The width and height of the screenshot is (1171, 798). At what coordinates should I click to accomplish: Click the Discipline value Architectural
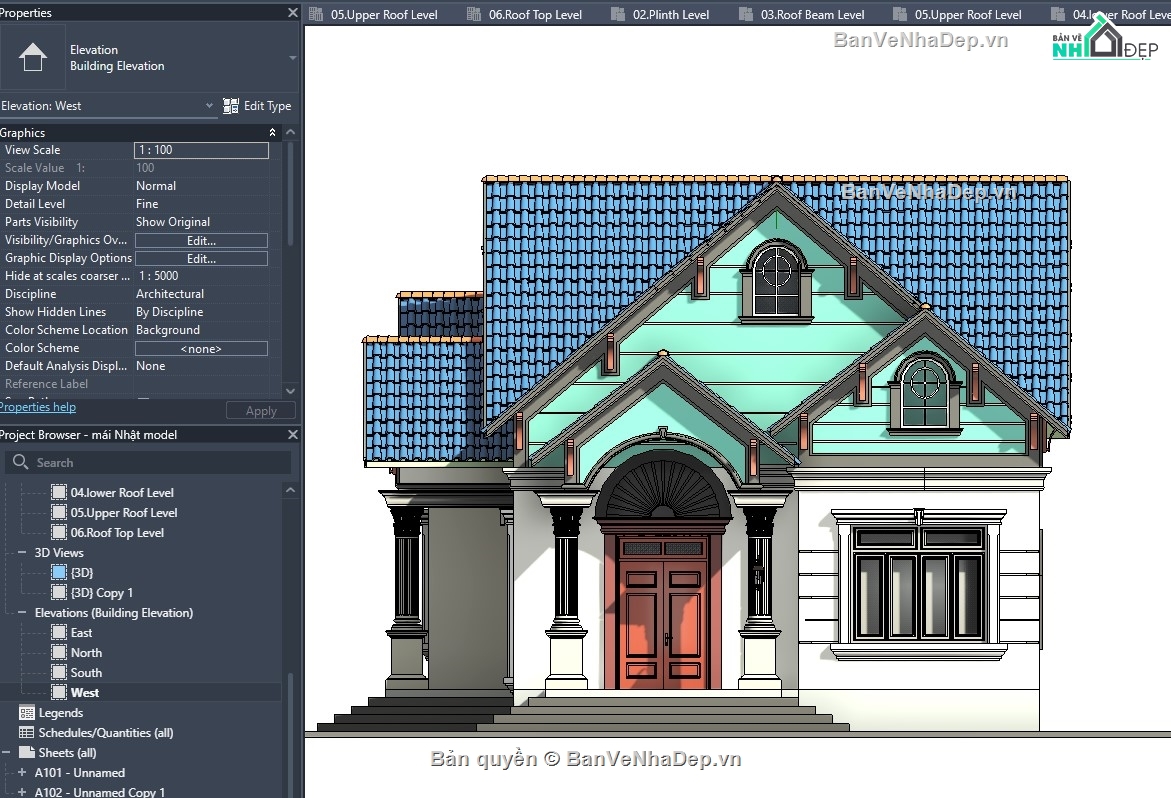(170, 294)
